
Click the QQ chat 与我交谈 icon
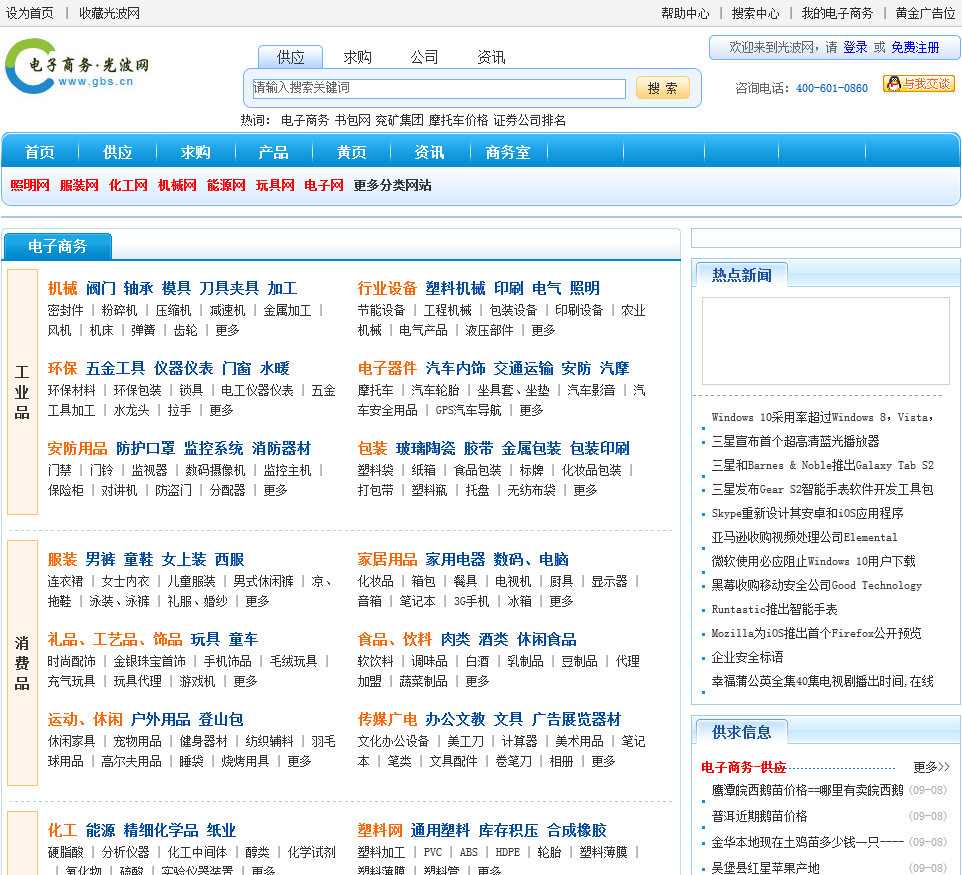[x=918, y=84]
